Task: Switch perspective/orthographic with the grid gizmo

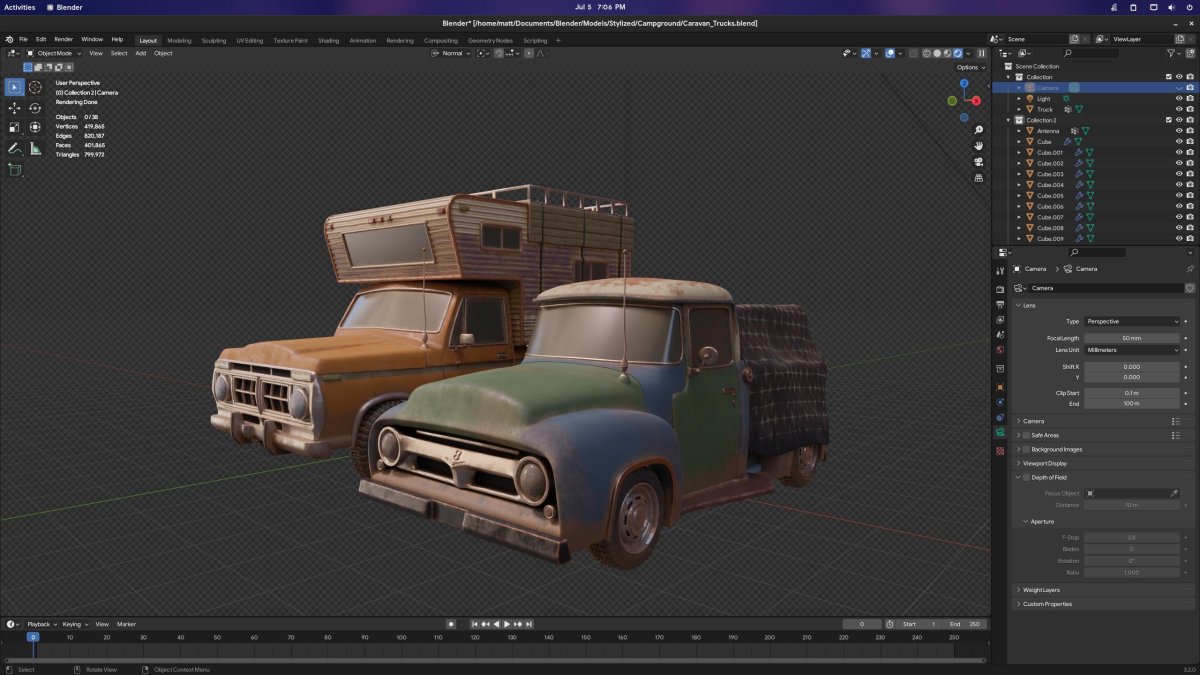Action: click(x=978, y=178)
